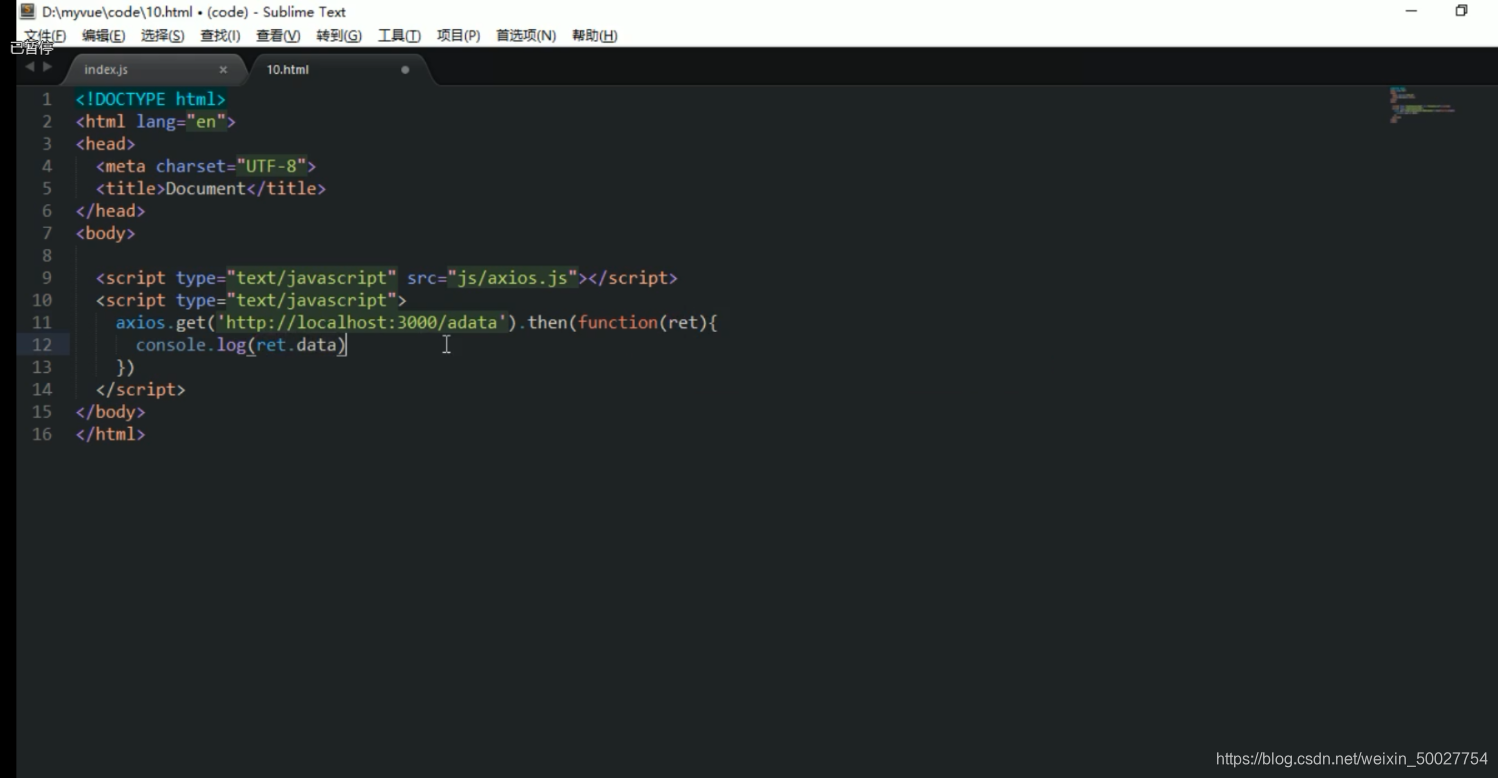Image resolution: width=1498 pixels, height=778 pixels.
Task: Click the word 'Document' in the title
Action: (206, 188)
